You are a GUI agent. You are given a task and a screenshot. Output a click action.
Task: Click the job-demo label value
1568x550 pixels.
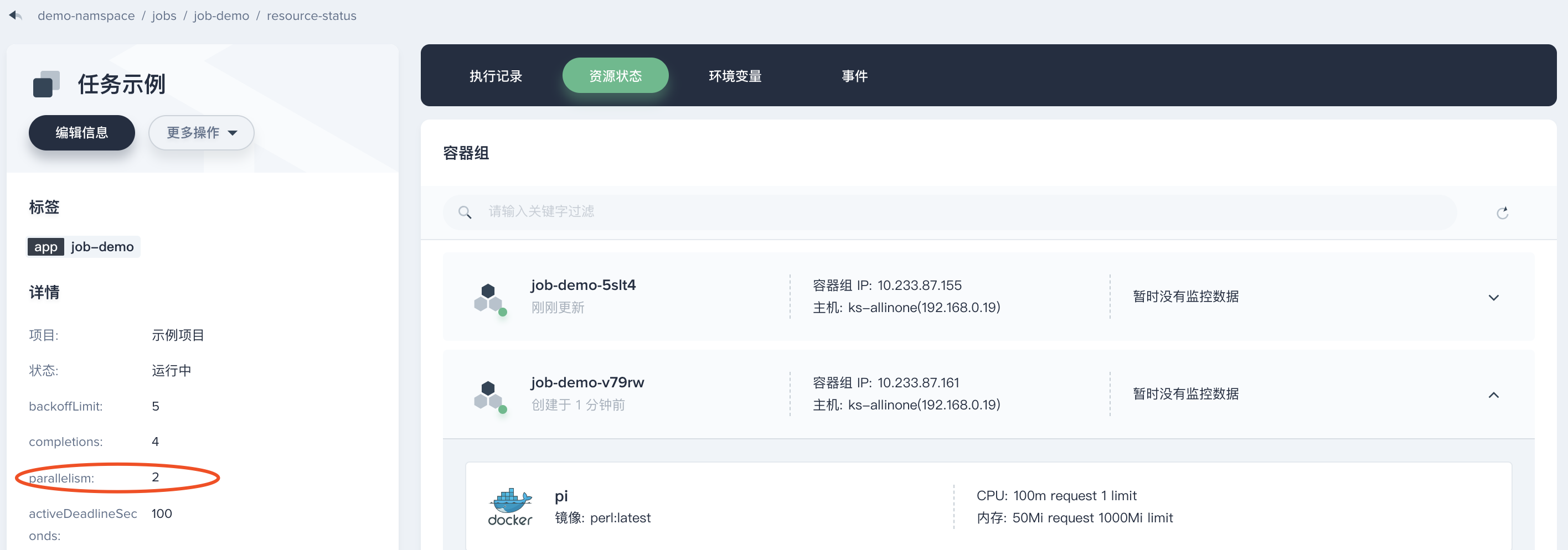102,246
